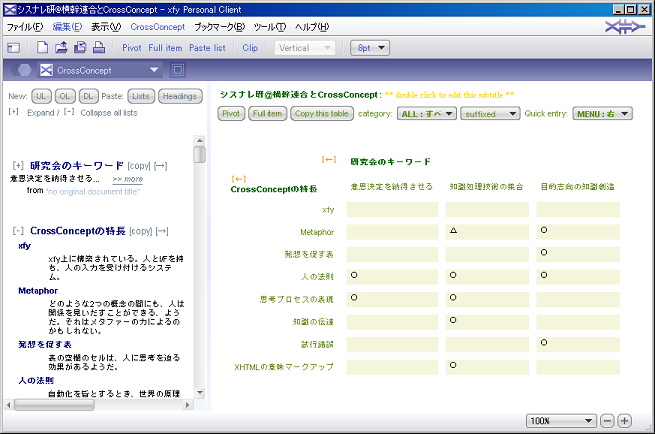This screenshot has width=655, height=434.
Task: Click the subtitle edit placeholder text
Action: (449, 95)
